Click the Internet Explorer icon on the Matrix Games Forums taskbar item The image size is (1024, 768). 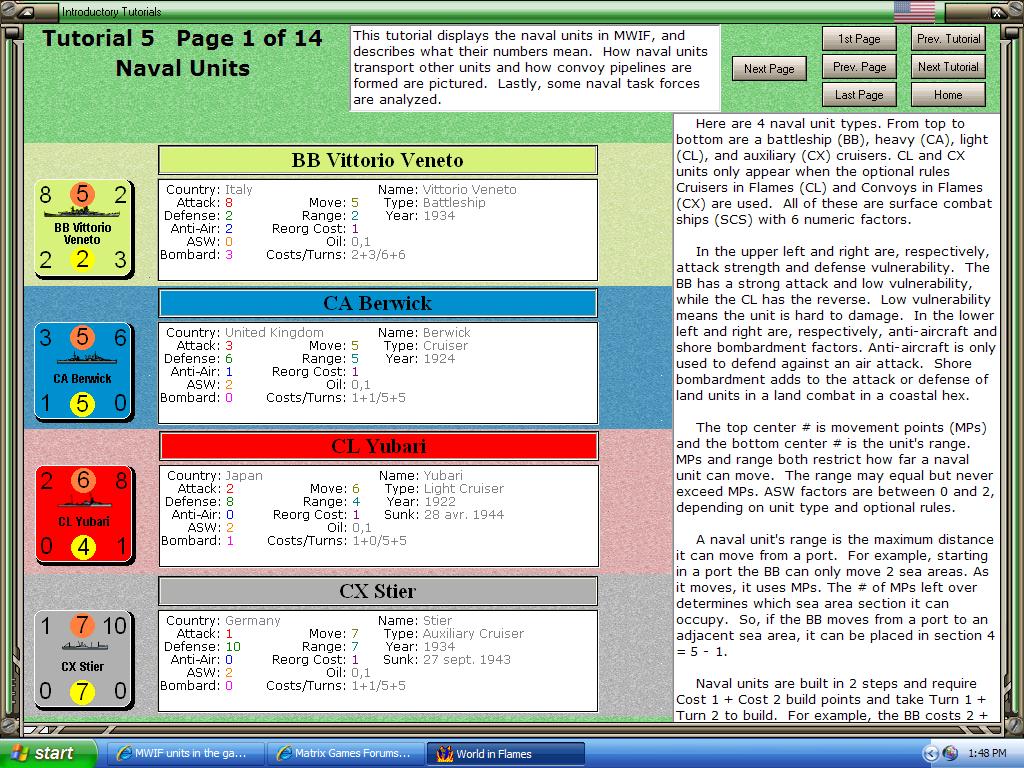point(284,754)
